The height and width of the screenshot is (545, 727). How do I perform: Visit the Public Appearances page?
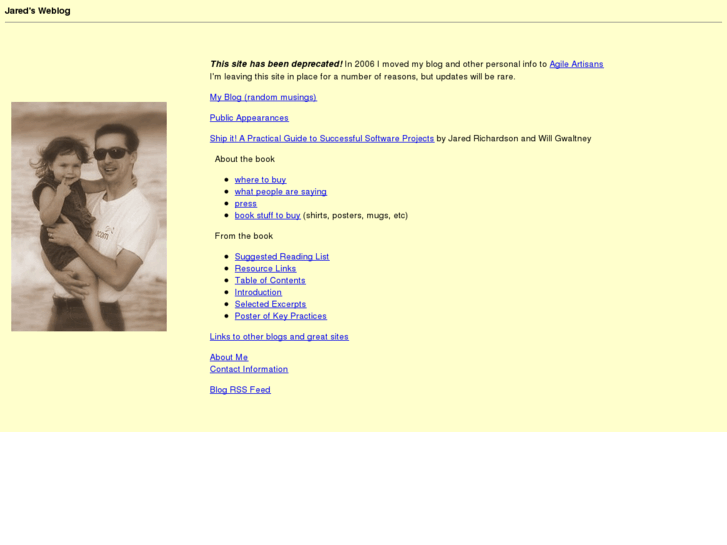[x=249, y=118]
